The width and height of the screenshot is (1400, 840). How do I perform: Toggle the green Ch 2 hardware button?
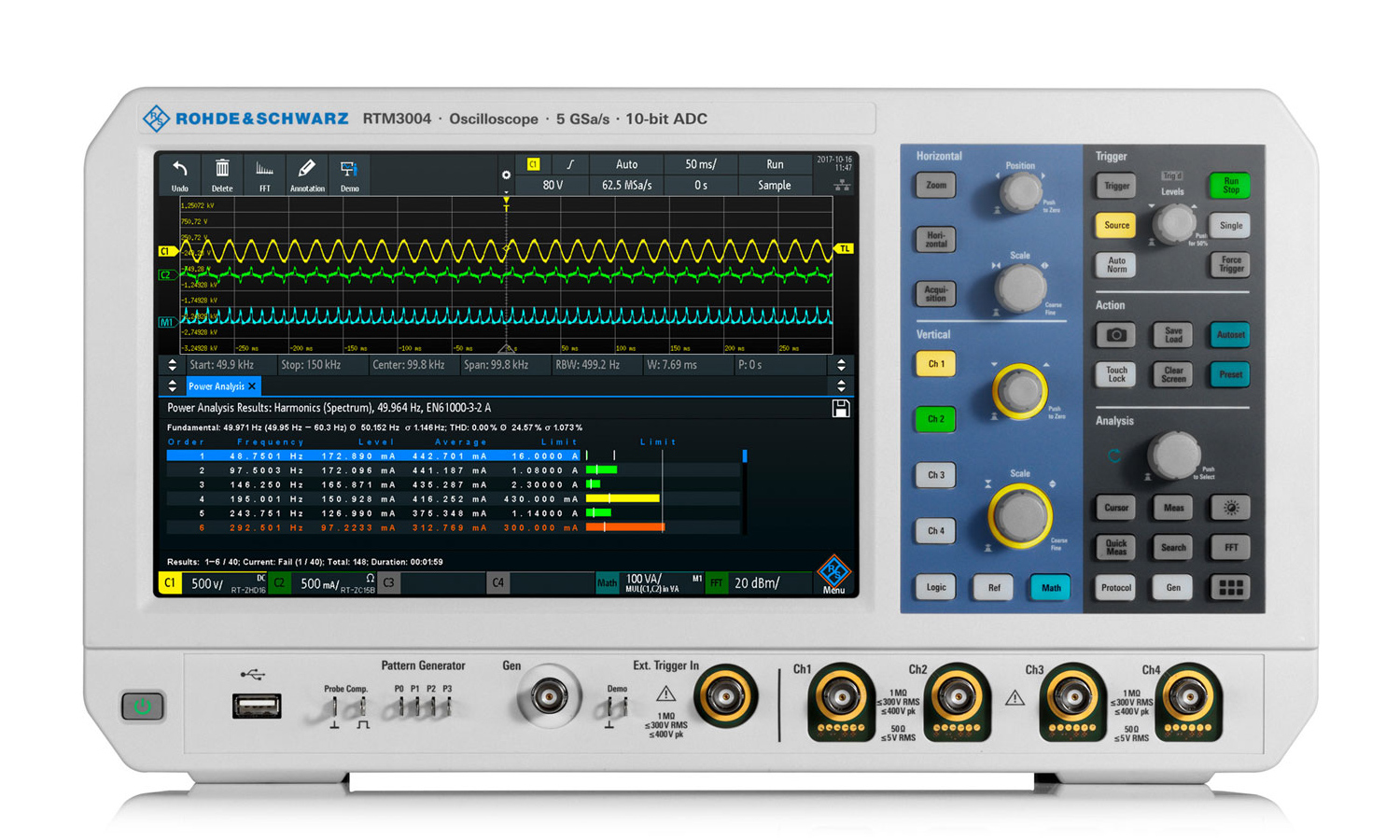pyautogui.click(x=935, y=419)
